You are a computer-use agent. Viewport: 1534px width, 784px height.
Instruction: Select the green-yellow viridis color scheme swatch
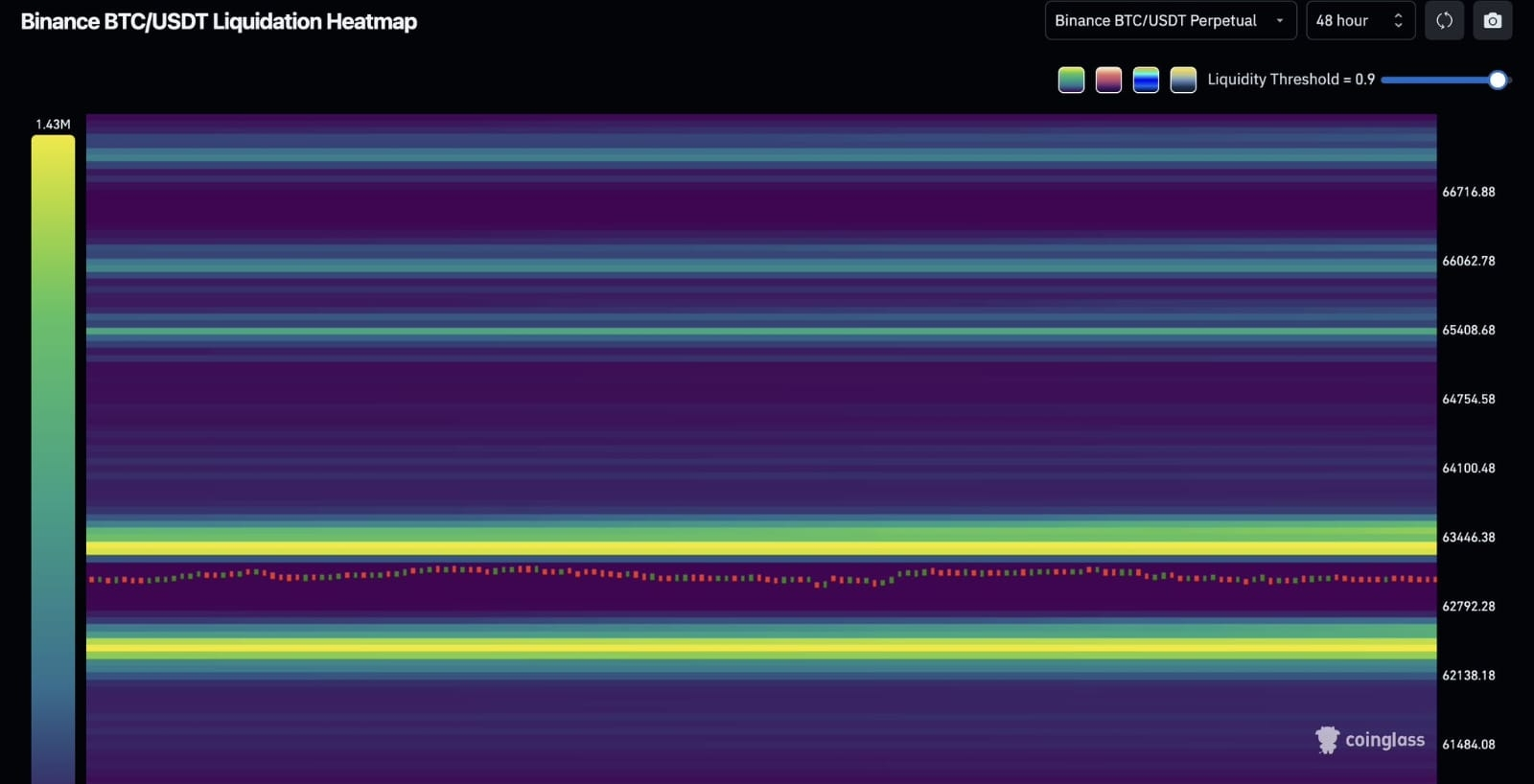point(1071,80)
